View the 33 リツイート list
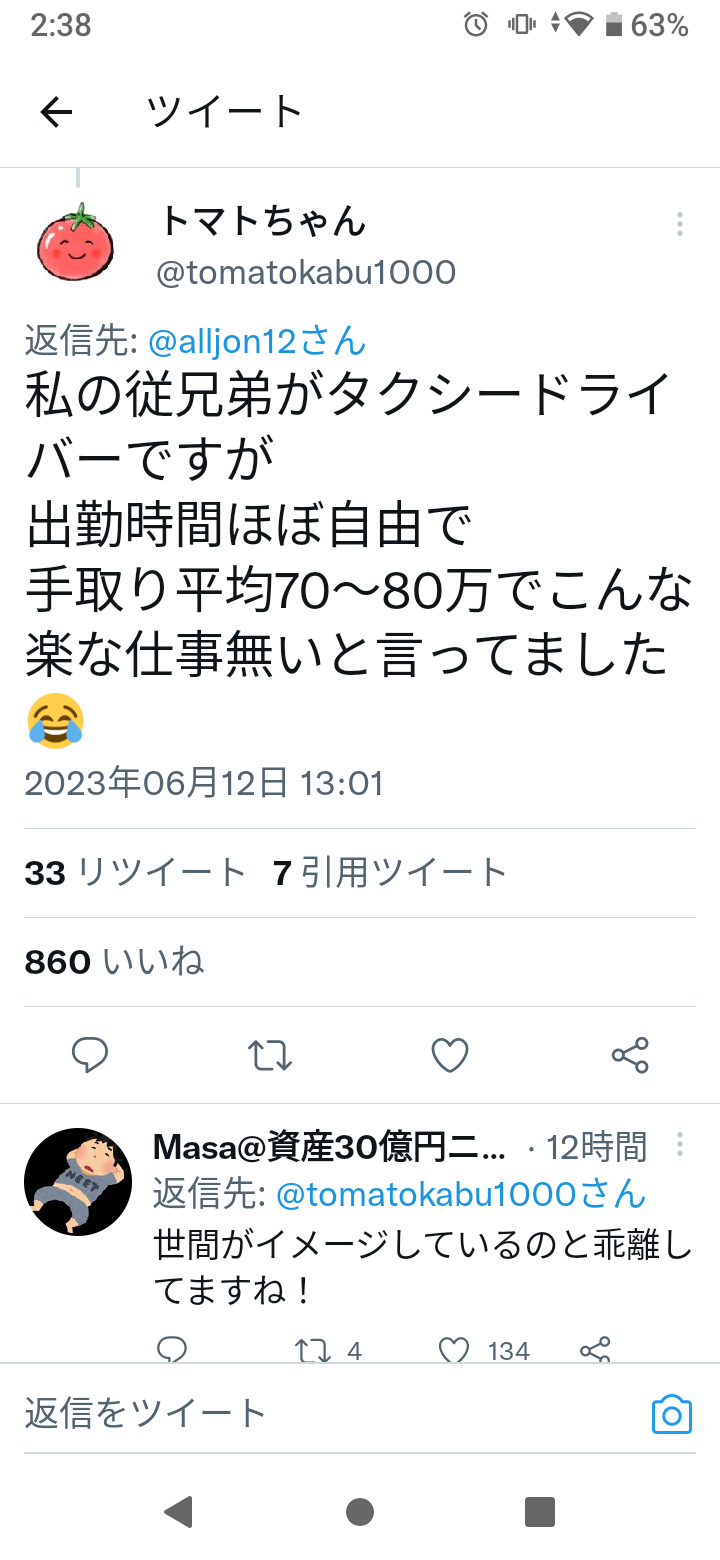This screenshot has width=720, height=1560. (x=135, y=873)
